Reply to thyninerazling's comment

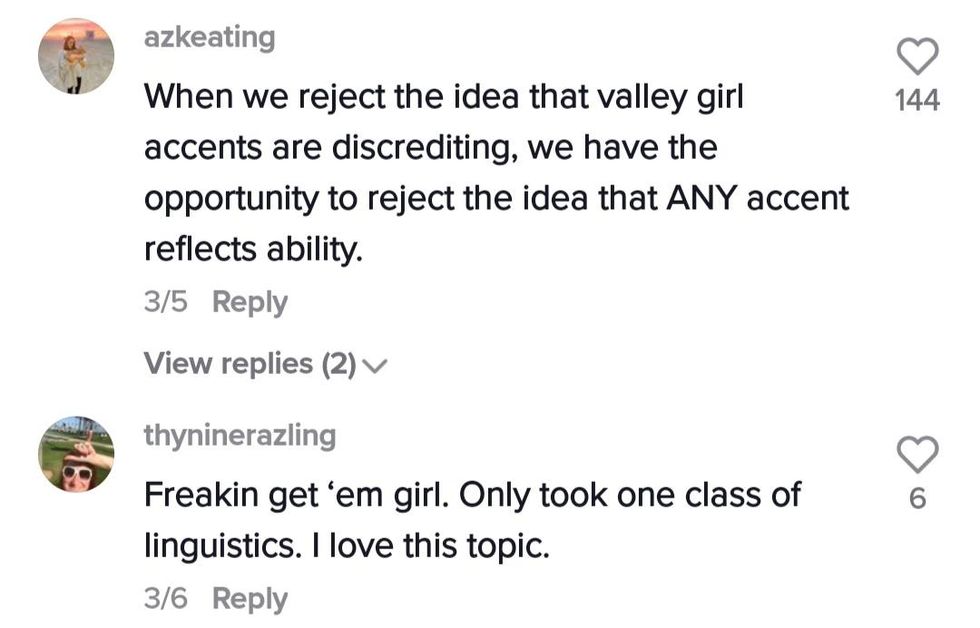click(250, 599)
